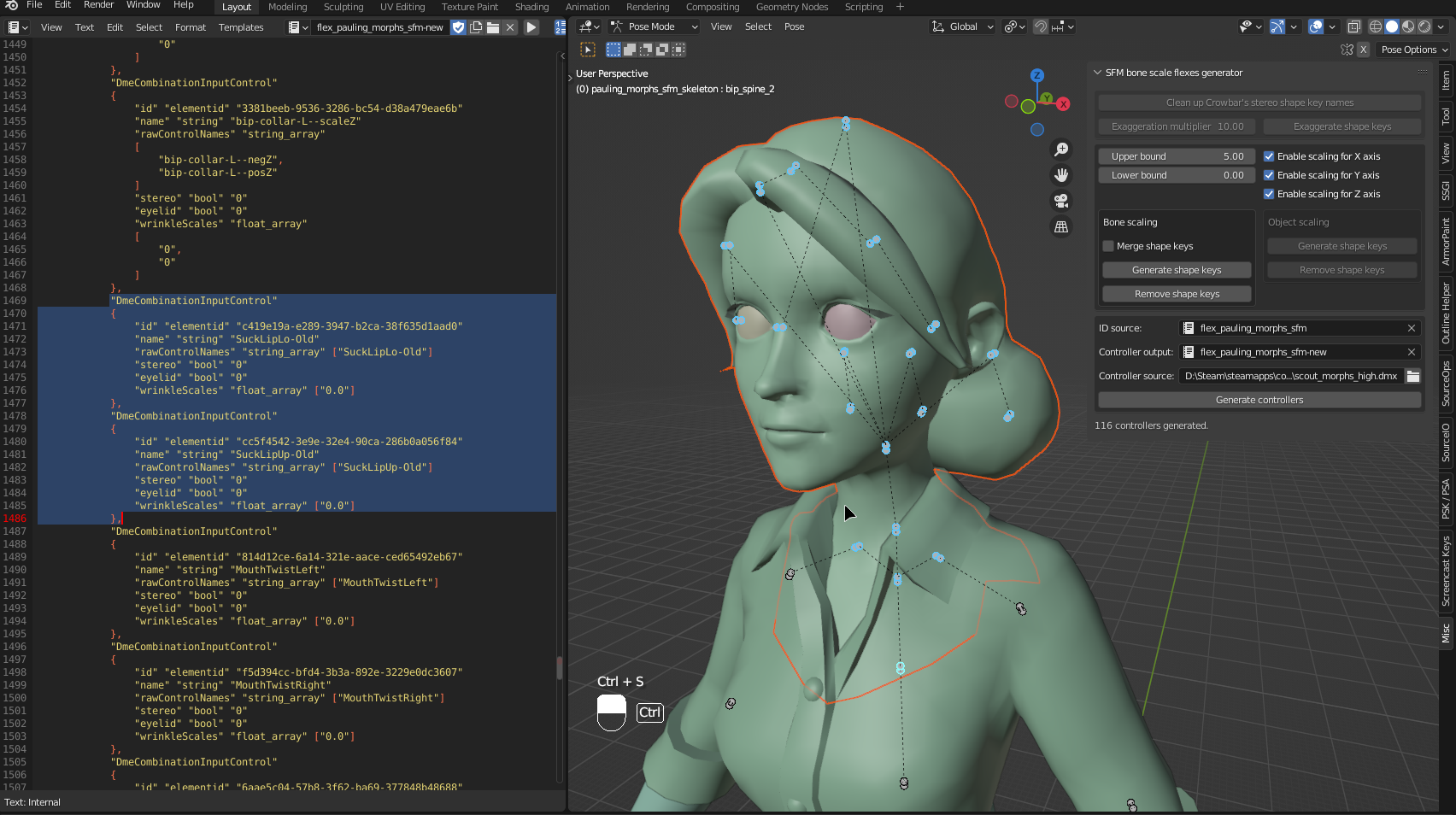Select the tweak tool in viewport header
Screen dimensions: 1456x815
point(588,50)
